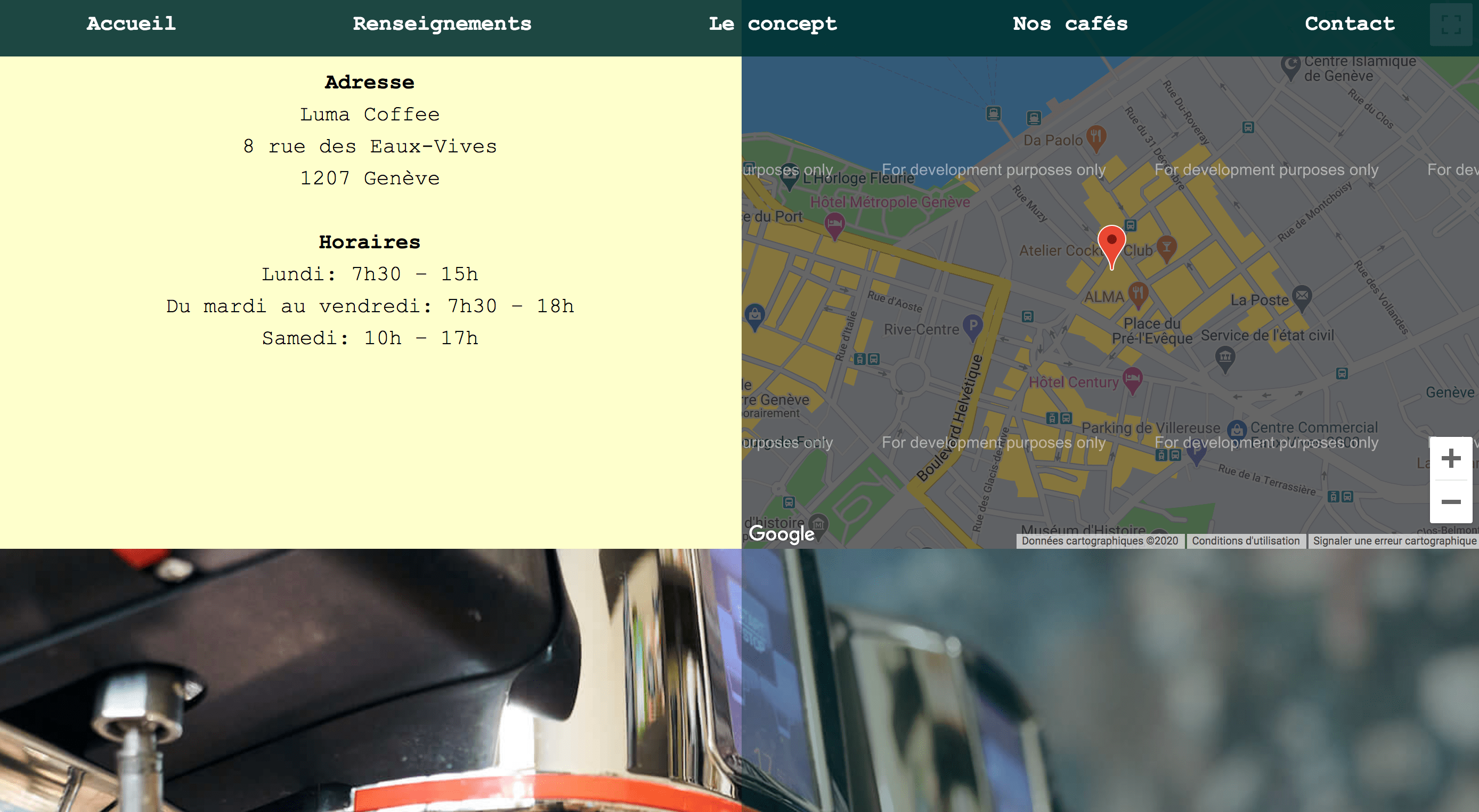The width and height of the screenshot is (1479, 812).
Task: Click Données cartographiques ©2020 label
Action: (1100, 541)
